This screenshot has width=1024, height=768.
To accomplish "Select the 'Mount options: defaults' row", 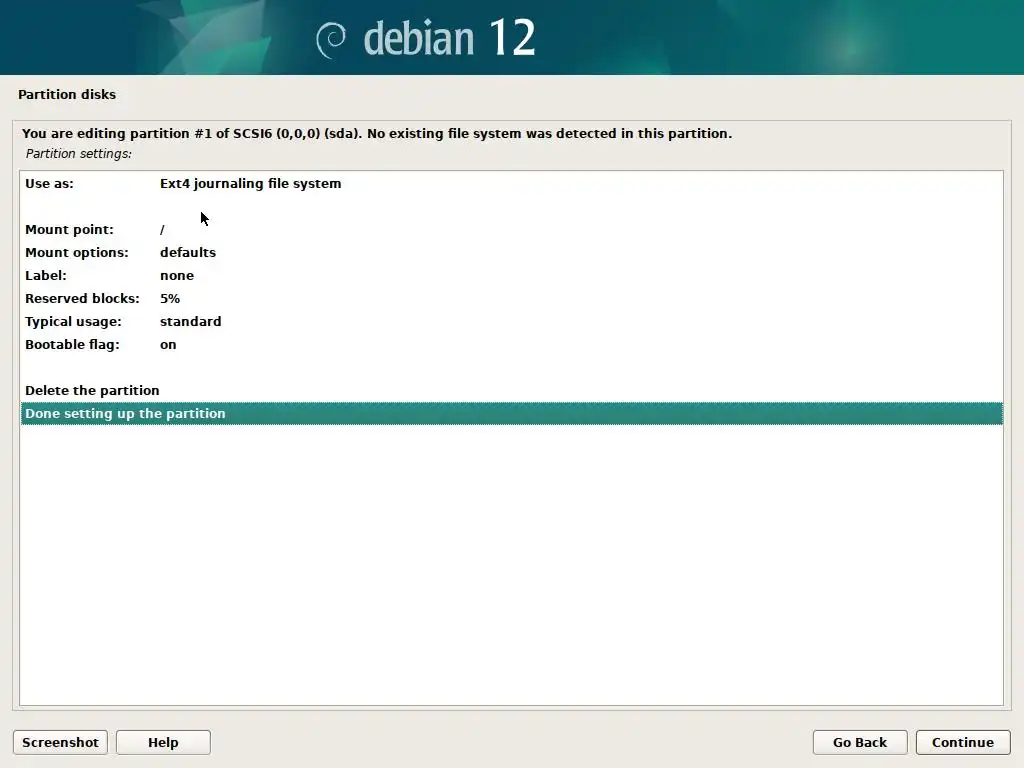I will [511, 253].
